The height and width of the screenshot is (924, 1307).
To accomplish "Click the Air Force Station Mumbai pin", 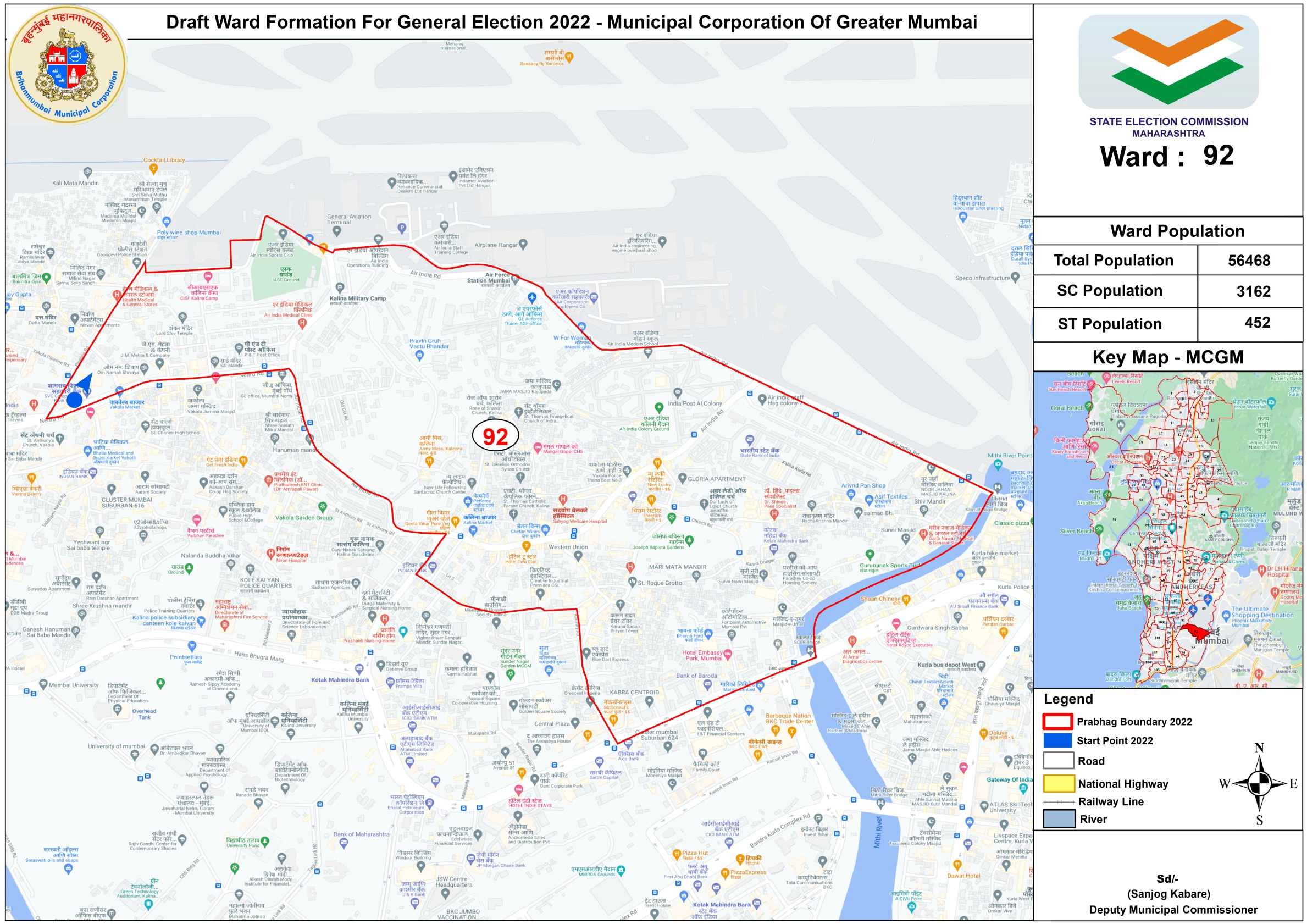I will [514, 278].
